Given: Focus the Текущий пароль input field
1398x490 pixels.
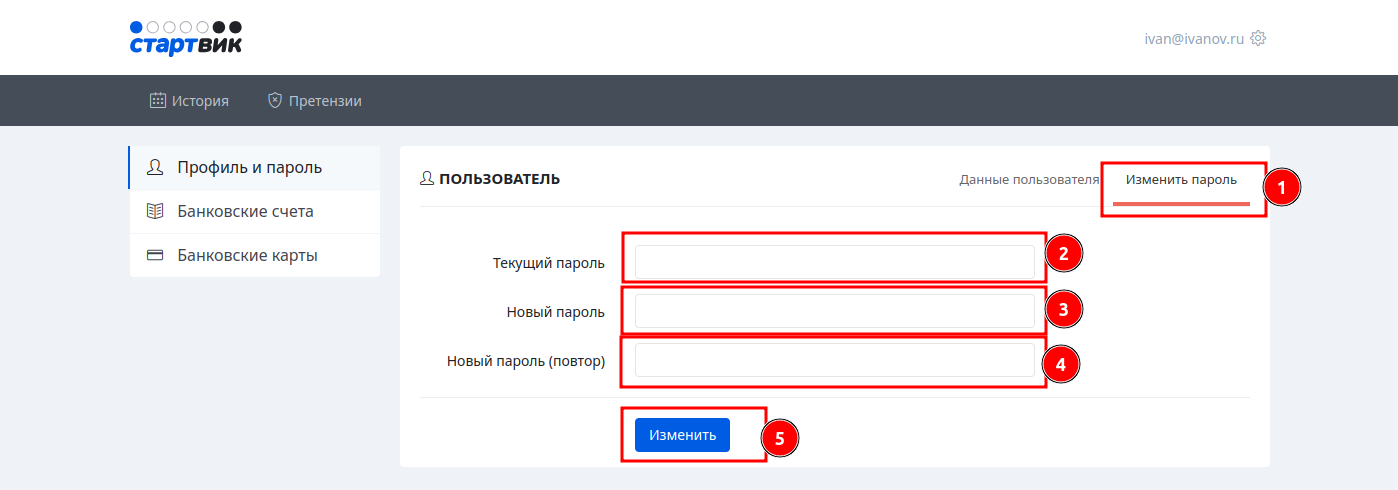Looking at the screenshot, I should (x=834, y=262).
